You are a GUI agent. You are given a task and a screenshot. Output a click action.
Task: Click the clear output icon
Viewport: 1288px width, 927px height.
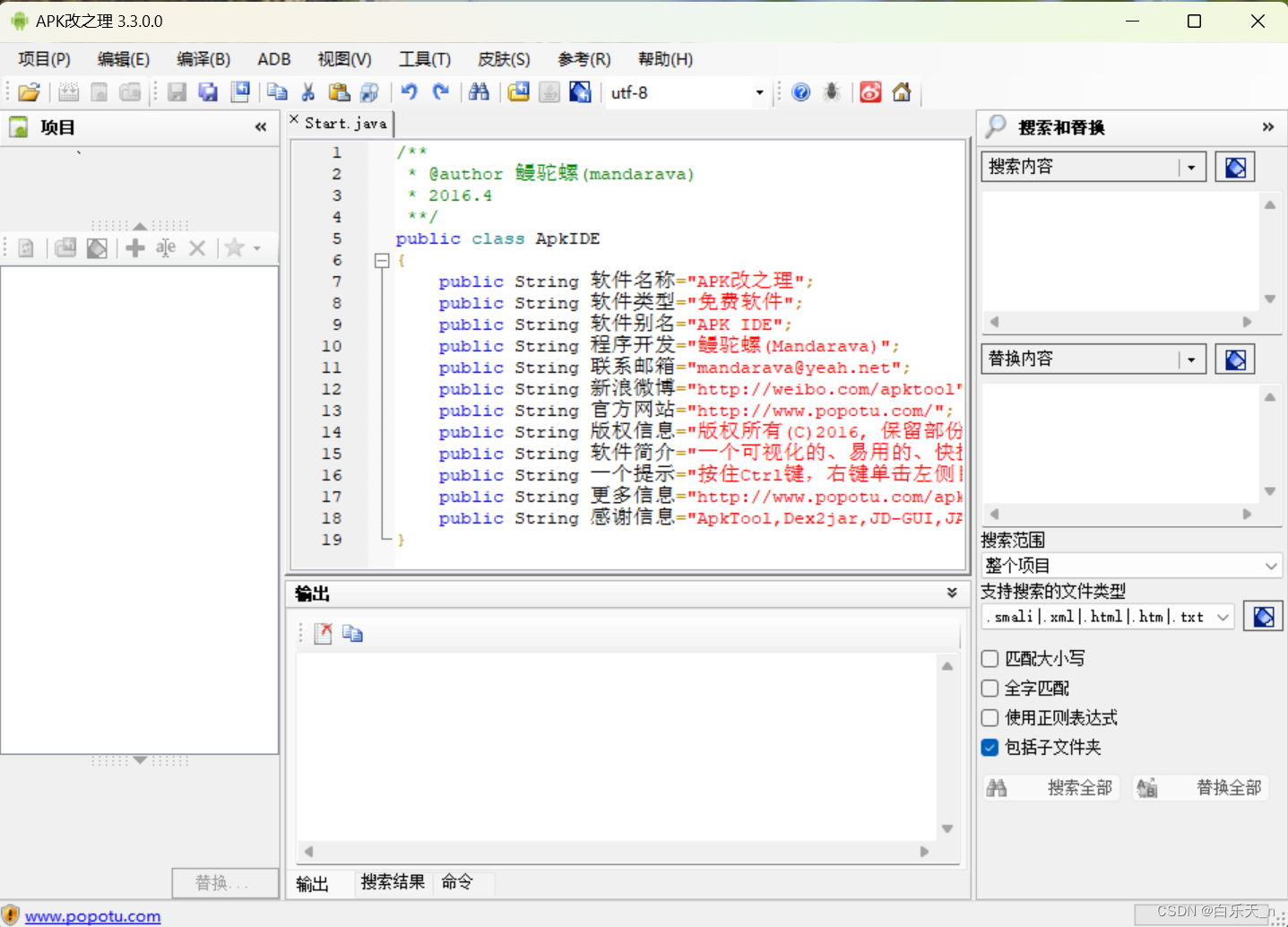(x=323, y=634)
